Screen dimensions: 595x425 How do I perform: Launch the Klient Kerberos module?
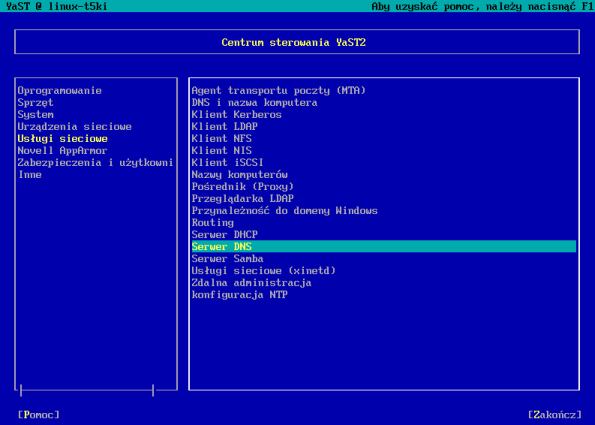(236, 115)
